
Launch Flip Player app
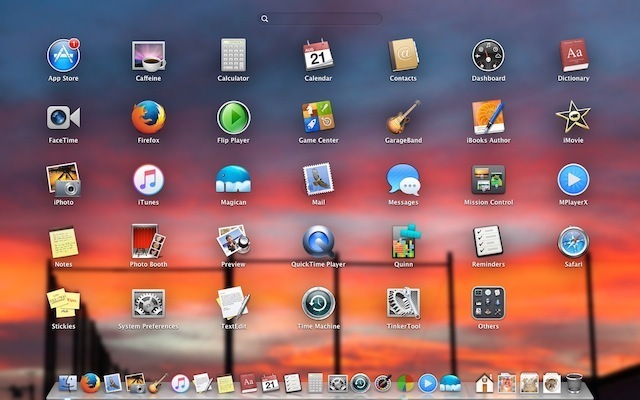[233, 118]
